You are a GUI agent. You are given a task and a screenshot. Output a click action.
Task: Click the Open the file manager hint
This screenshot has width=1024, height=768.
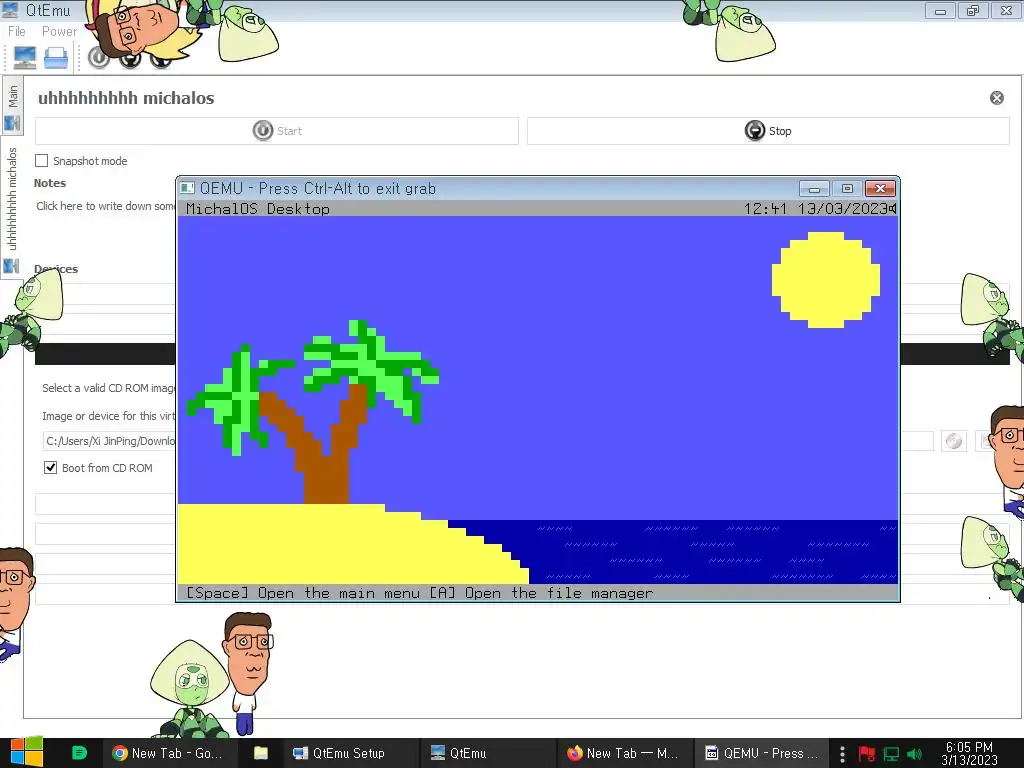(x=541, y=593)
